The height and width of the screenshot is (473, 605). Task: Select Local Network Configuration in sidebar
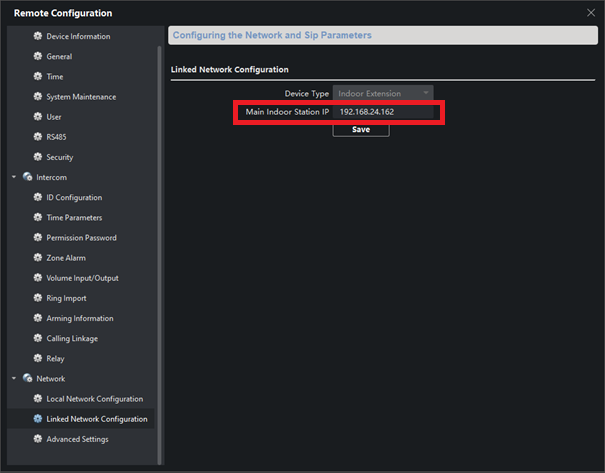(x=94, y=399)
